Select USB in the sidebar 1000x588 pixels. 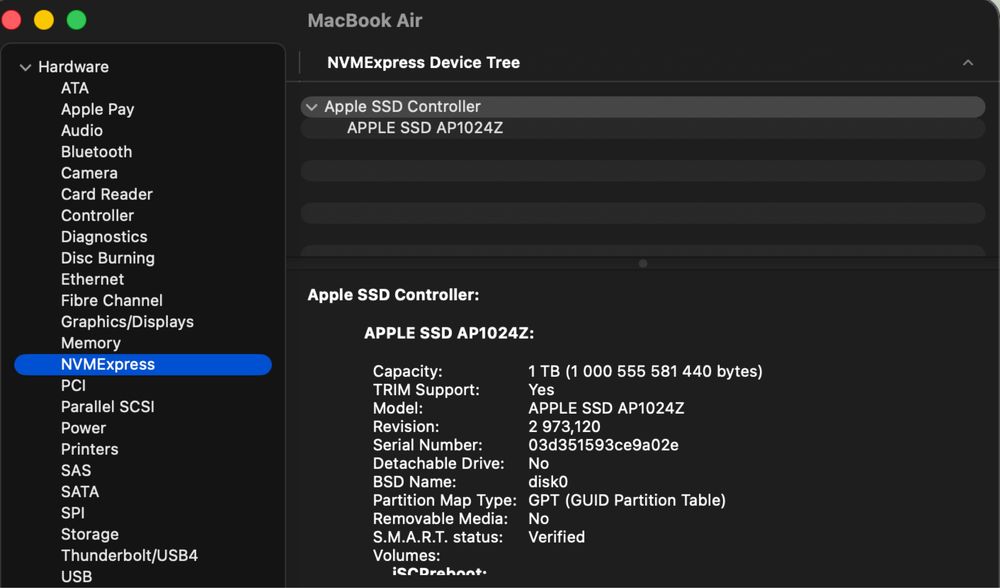[x=77, y=577]
